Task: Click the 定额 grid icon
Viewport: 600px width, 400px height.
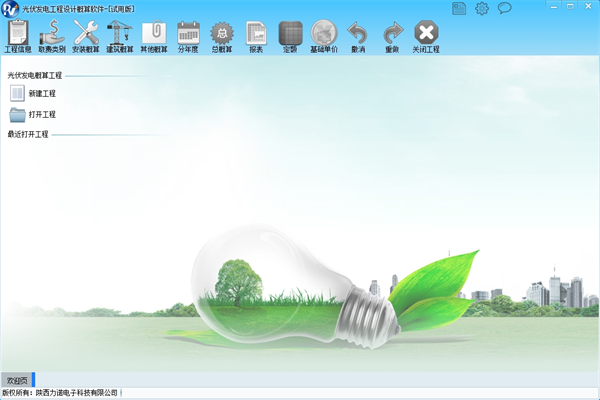Action: coord(290,33)
